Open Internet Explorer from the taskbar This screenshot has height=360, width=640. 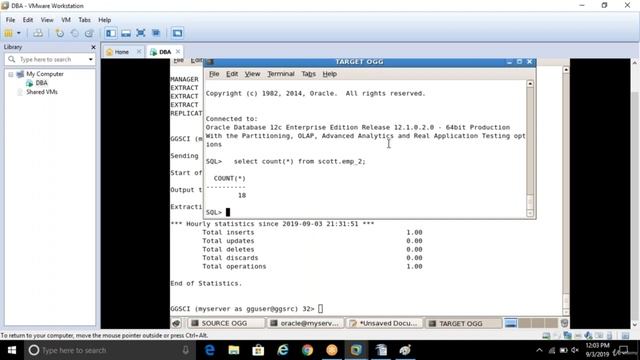pos(283,350)
